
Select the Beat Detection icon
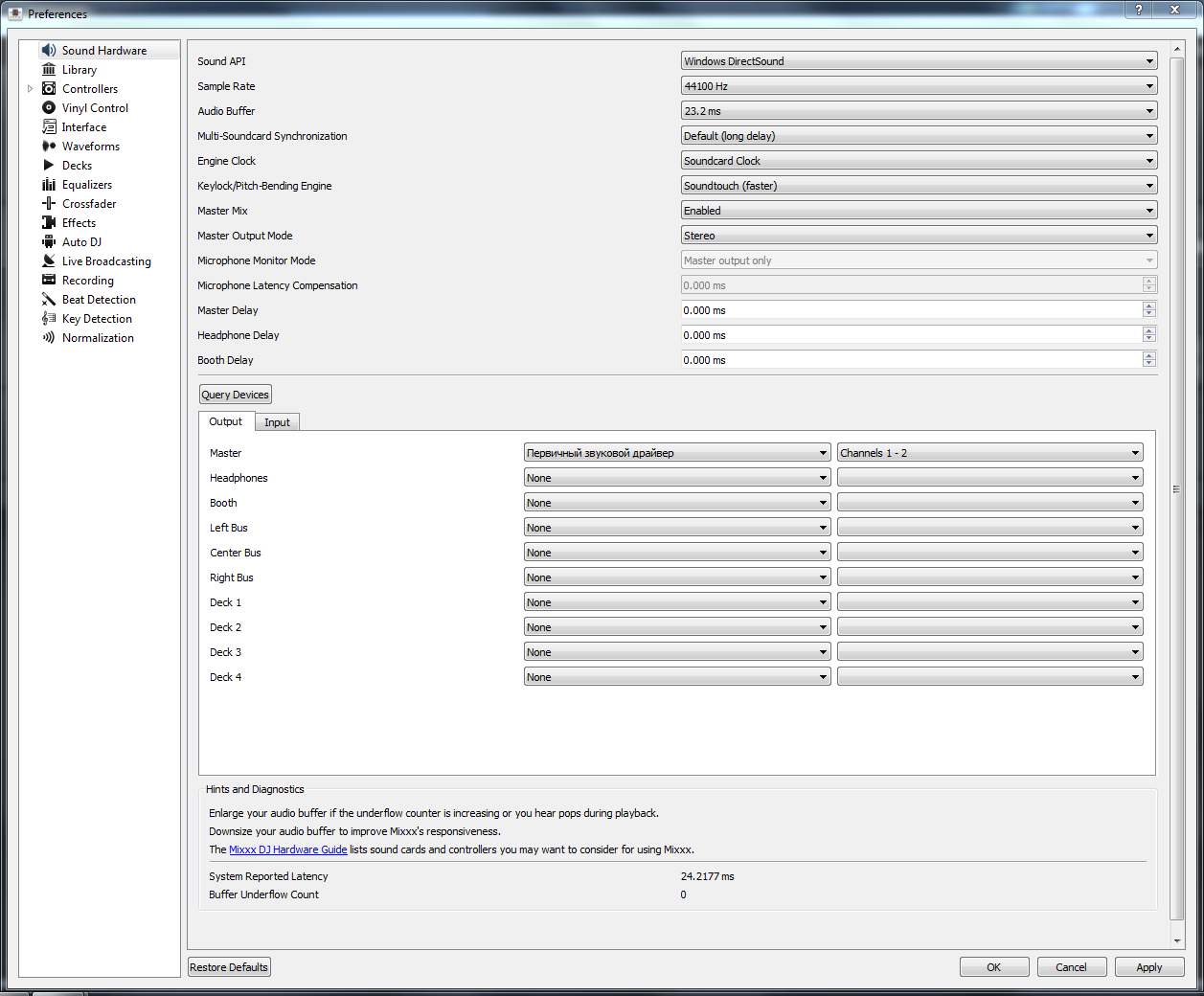click(x=49, y=300)
